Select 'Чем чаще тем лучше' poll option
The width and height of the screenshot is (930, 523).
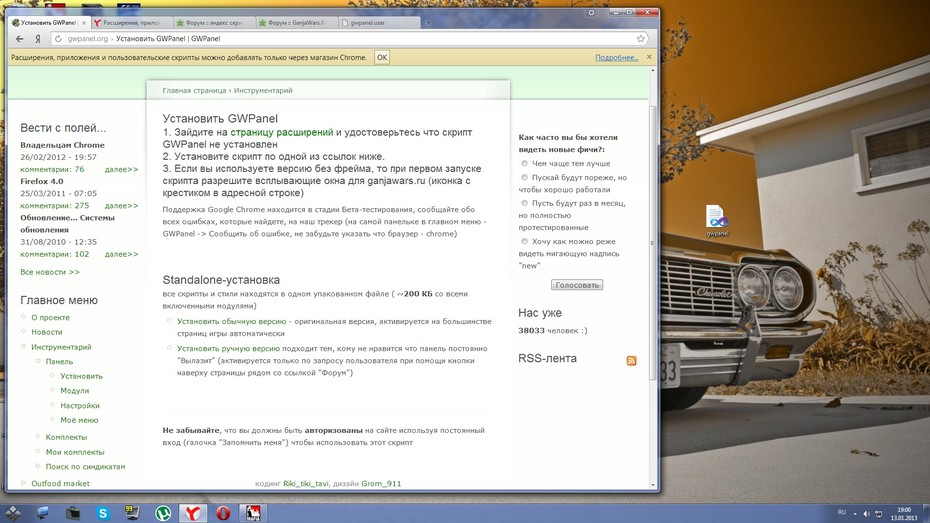(524, 163)
